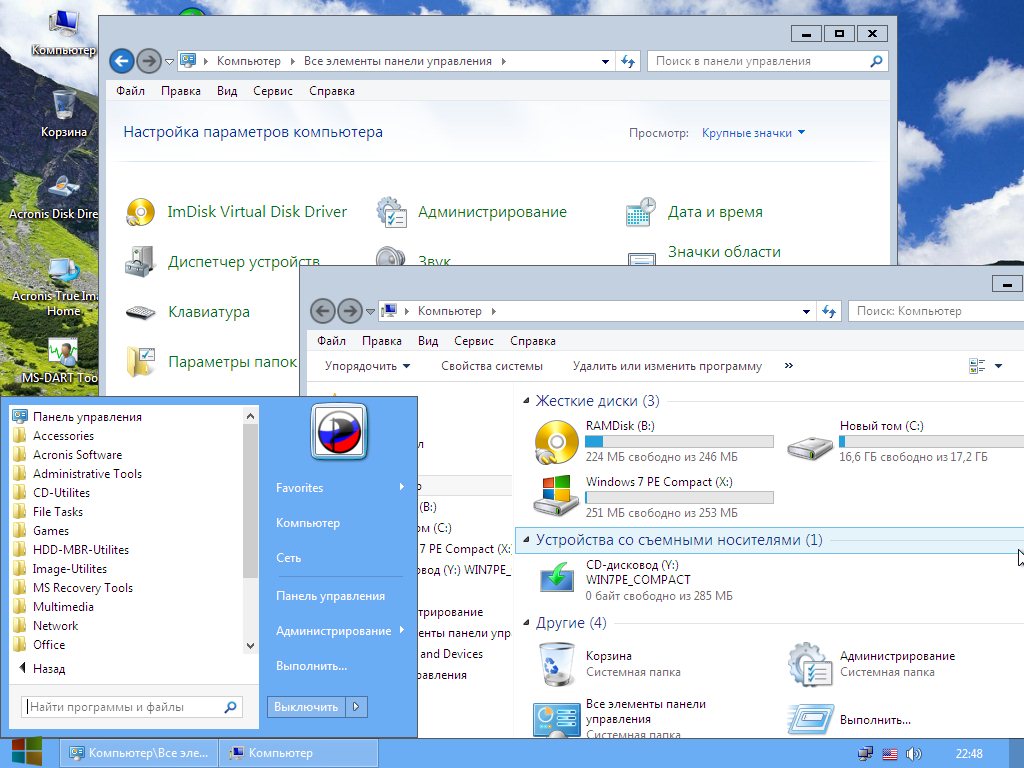
Task: Click the volume speaker icon in tray
Action: pos(913,753)
